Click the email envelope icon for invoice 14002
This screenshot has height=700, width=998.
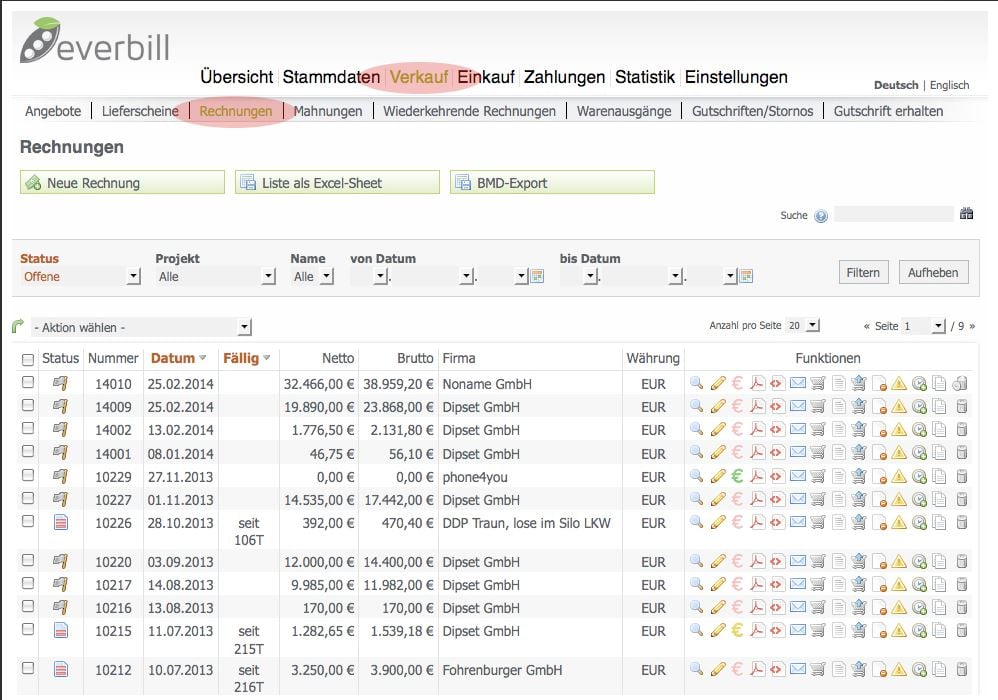point(798,430)
